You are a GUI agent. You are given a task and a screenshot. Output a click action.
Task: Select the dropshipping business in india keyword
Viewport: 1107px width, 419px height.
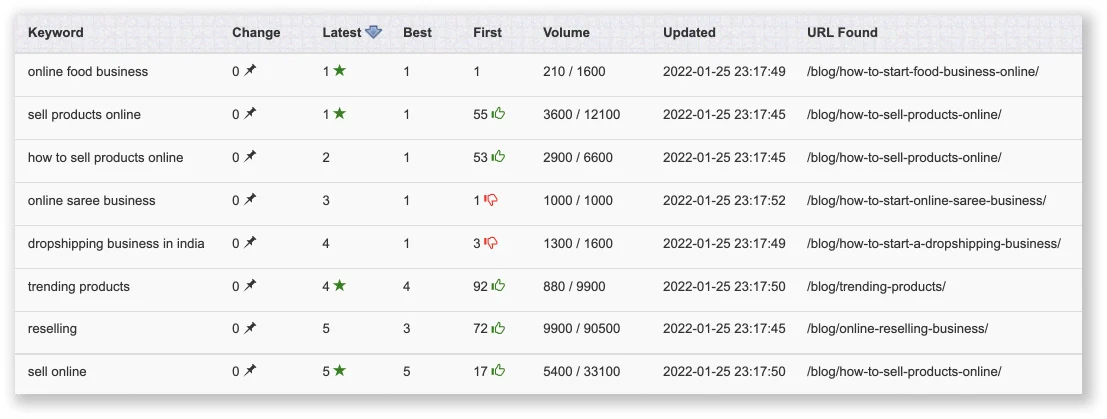pyautogui.click(x=116, y=243)
